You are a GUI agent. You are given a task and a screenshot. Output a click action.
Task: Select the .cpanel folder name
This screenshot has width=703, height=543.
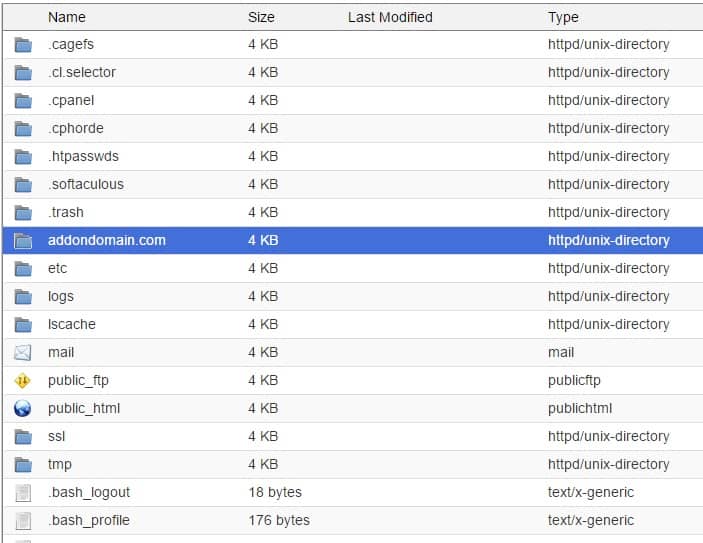coord(71,100)
